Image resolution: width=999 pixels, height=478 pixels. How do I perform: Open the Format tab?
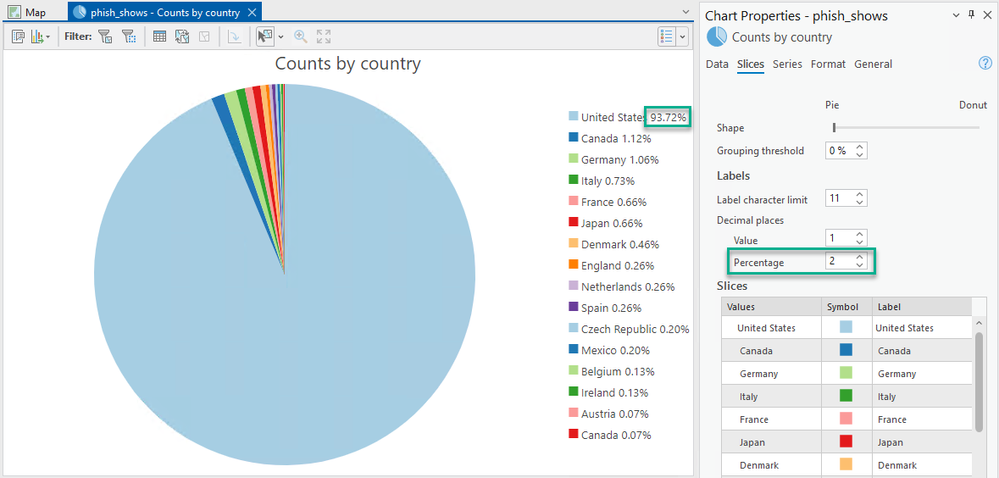click(x=828, y=64)
